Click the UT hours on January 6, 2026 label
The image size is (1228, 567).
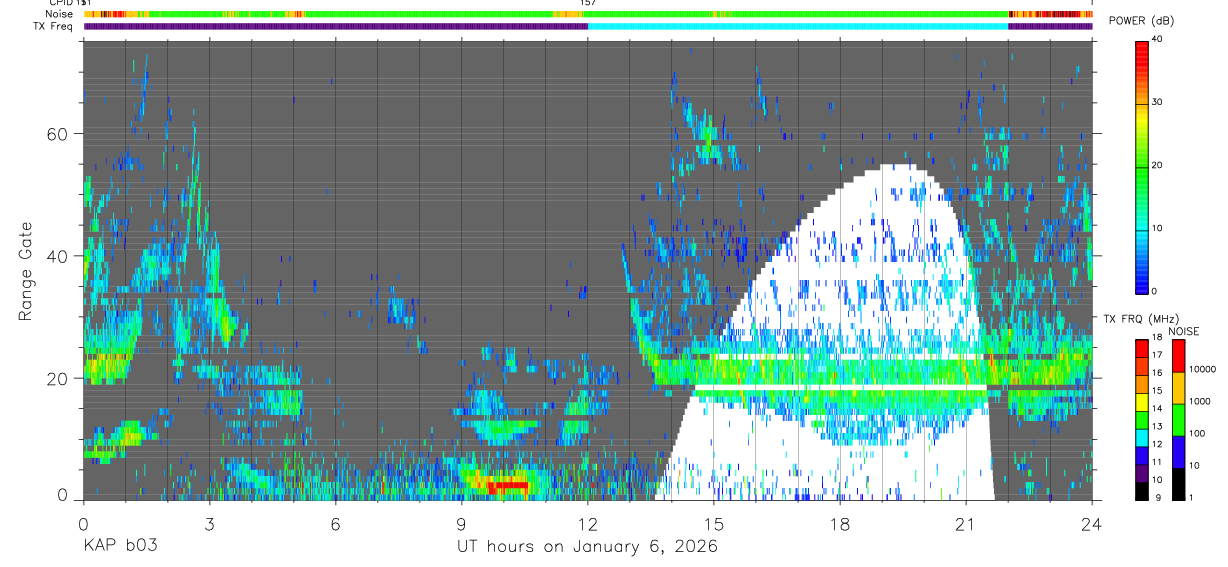pos(587,547)
